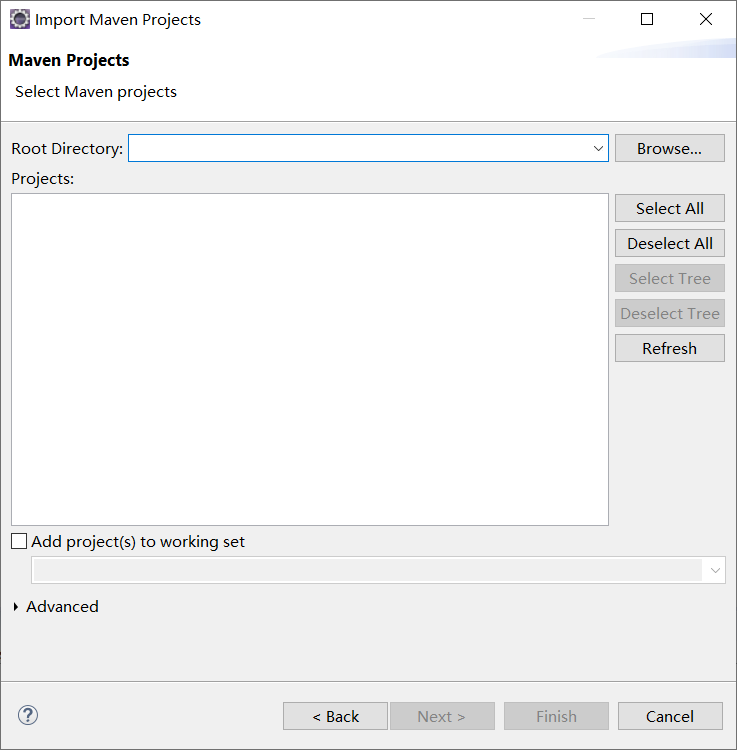Viewport: 737px width, 750px height.
Task: Click the Deselect Tree button
Action: point(670,313)
